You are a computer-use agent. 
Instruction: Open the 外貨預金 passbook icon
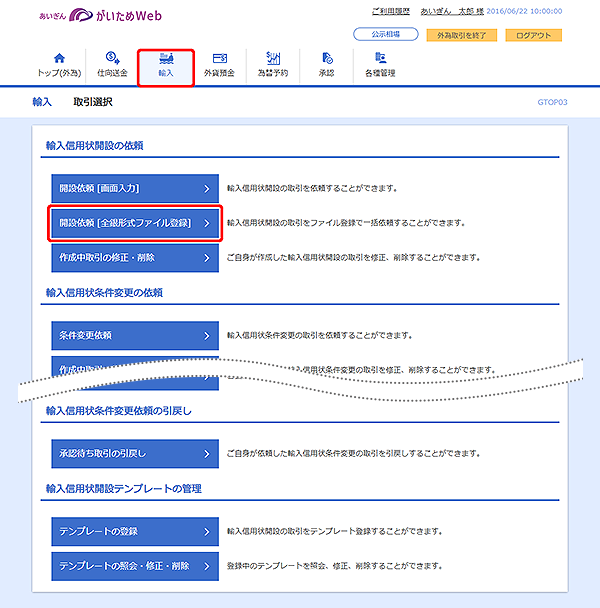pyautogui.click(x=219, y=59)
